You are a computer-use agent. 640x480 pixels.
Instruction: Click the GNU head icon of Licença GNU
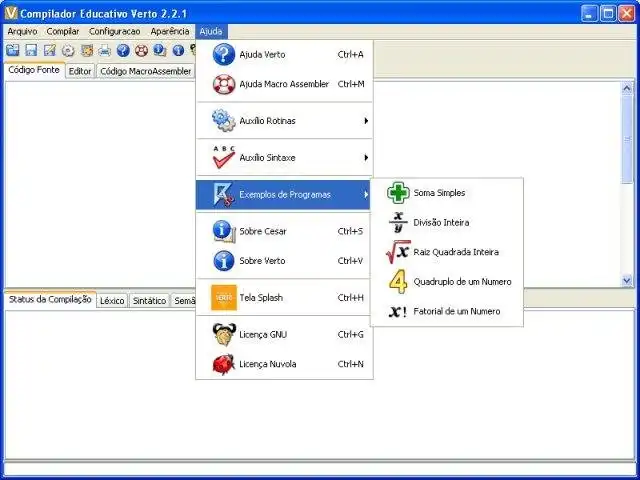(x=224, y=334)
